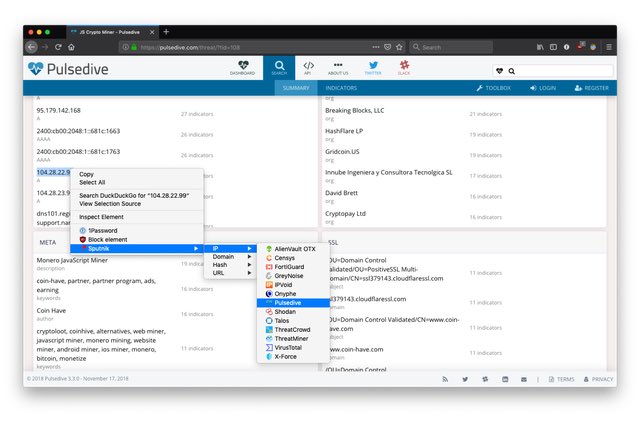Click the Twitter icon in the footer

pos(465,379)
